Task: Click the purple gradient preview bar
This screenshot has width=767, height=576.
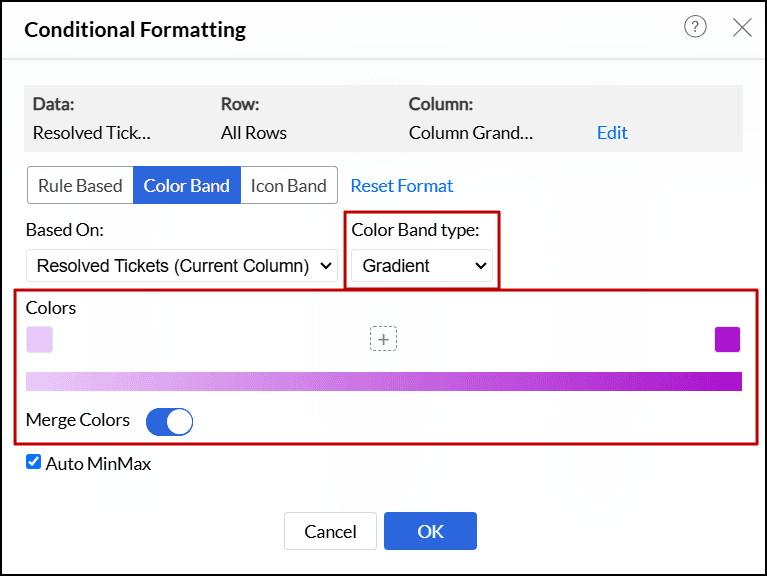Action: (x=383, y=381)
